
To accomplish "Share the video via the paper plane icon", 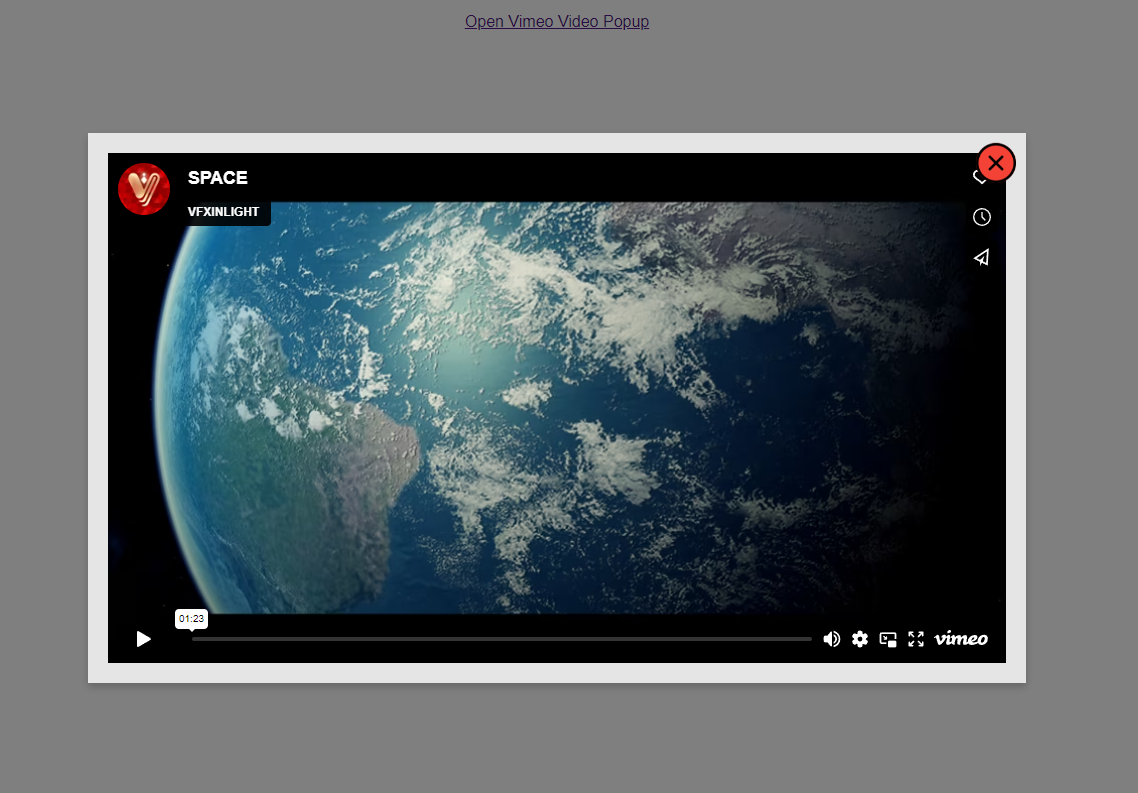I will click(x=981, y=257).
